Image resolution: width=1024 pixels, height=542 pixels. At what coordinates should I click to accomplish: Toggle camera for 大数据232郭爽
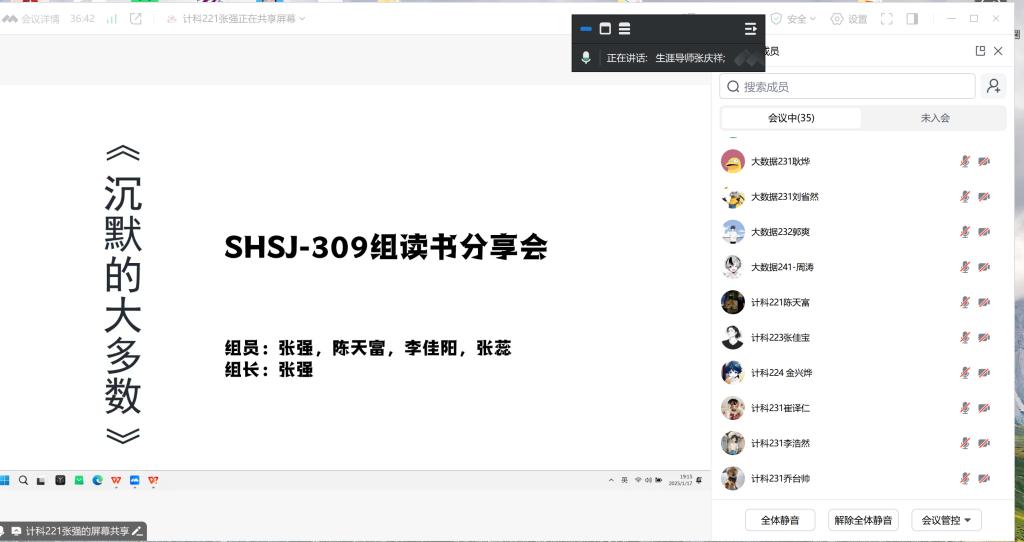[x=984, y=232]
